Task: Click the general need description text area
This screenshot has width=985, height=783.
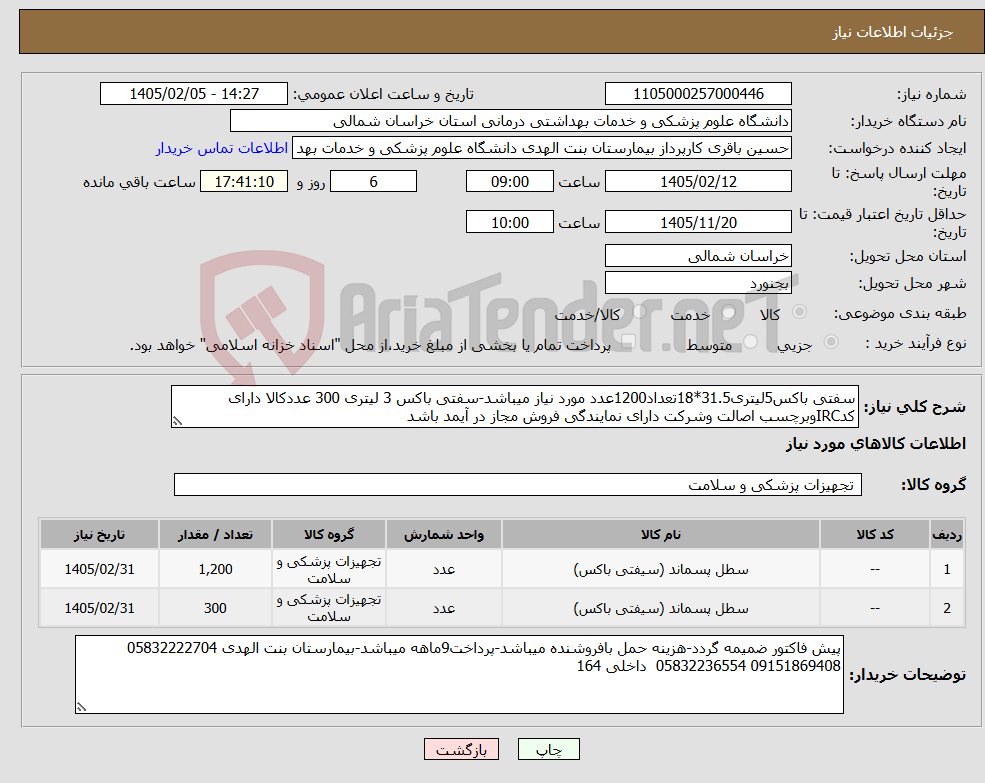Action: [514, 407]
